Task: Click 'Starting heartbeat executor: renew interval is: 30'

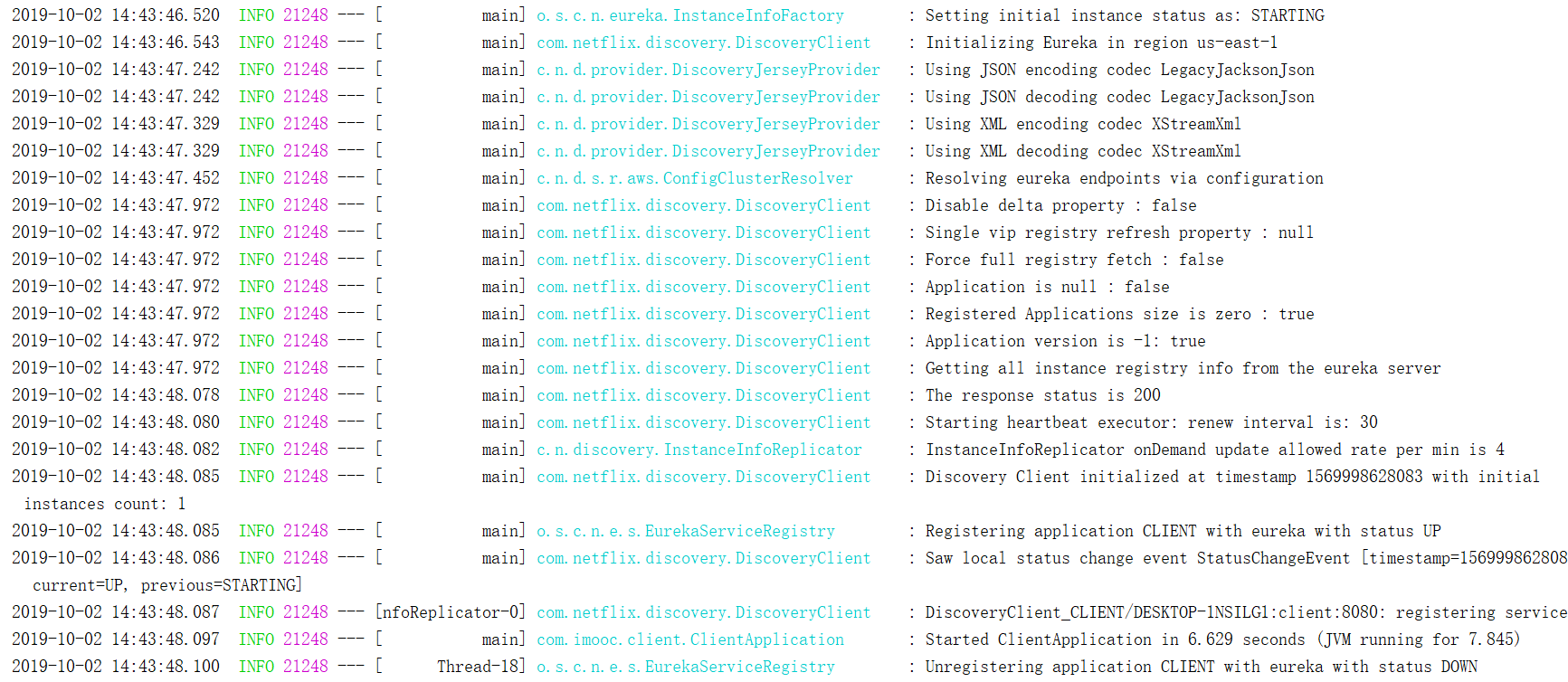Action: tap(1151, 422)
